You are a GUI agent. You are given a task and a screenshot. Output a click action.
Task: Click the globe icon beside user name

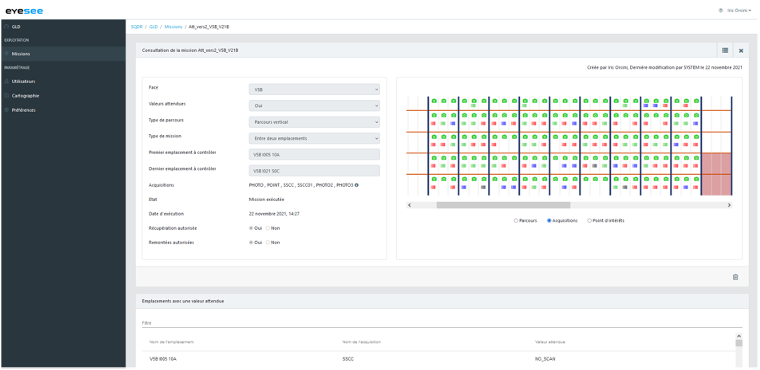click(x=721, y=10)
